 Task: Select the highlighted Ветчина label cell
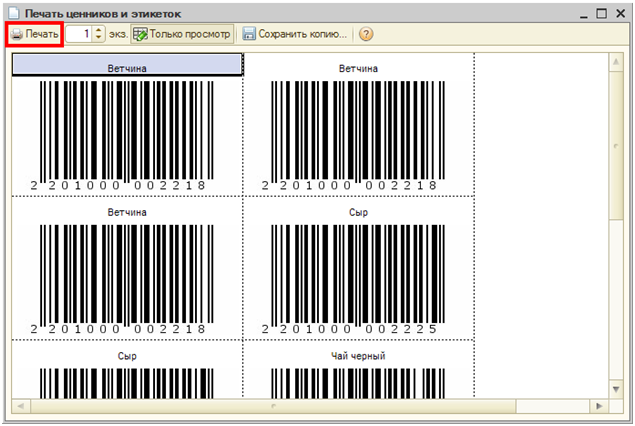click(x=127, y=66)
